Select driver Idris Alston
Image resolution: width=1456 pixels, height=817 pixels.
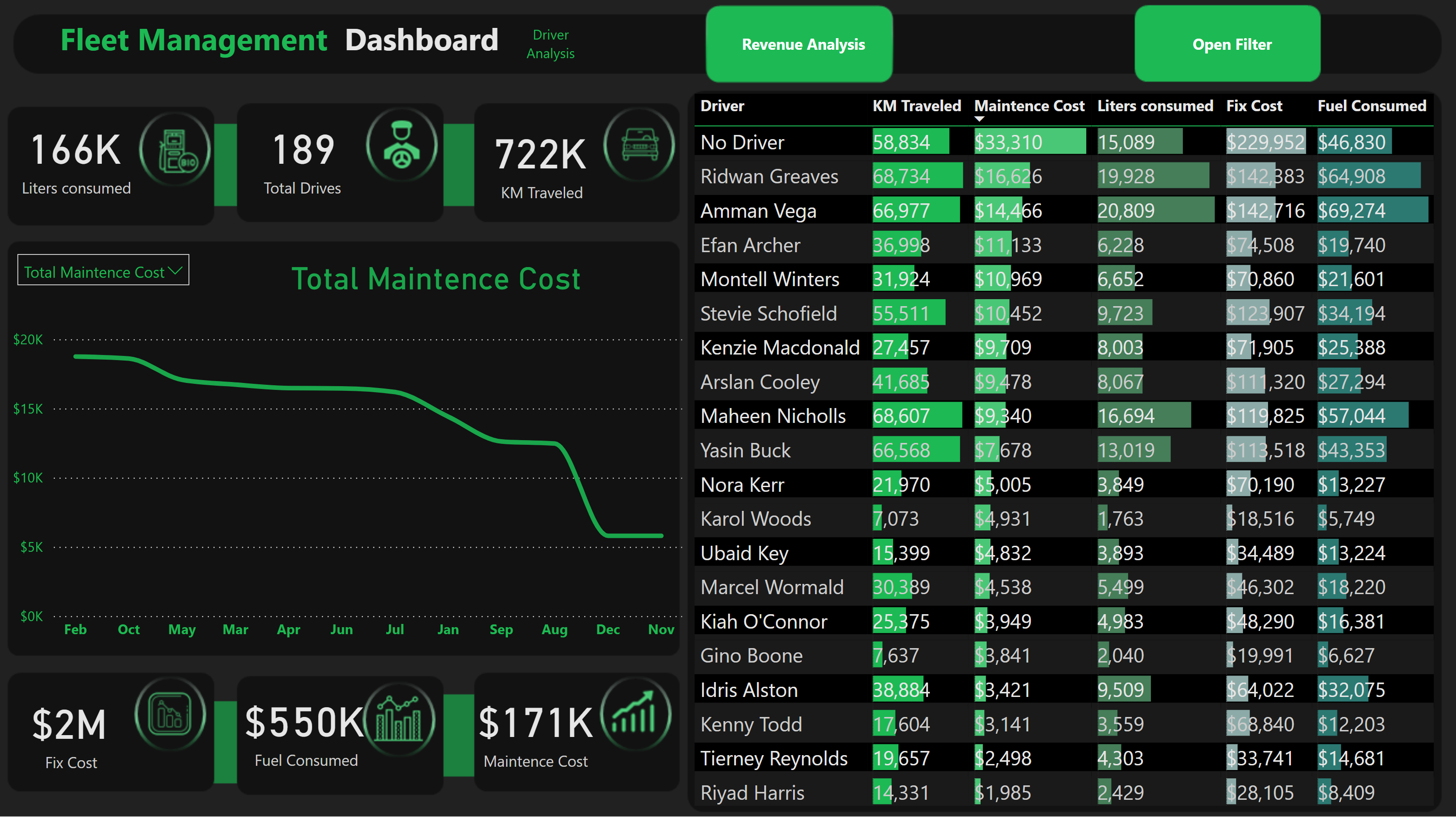click(749, 690)
